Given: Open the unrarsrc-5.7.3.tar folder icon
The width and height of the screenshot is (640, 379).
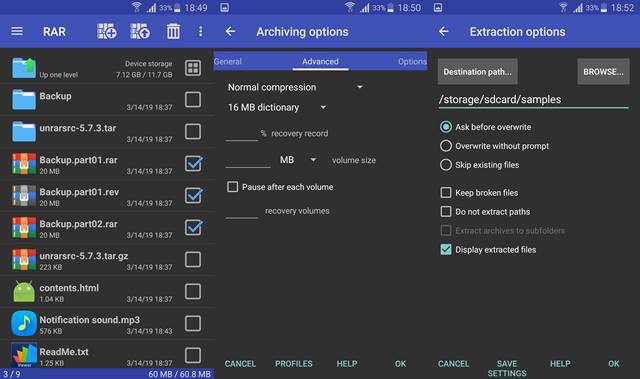Looking at the screenshot, I should pyautogui.click(x=24, y=131).
